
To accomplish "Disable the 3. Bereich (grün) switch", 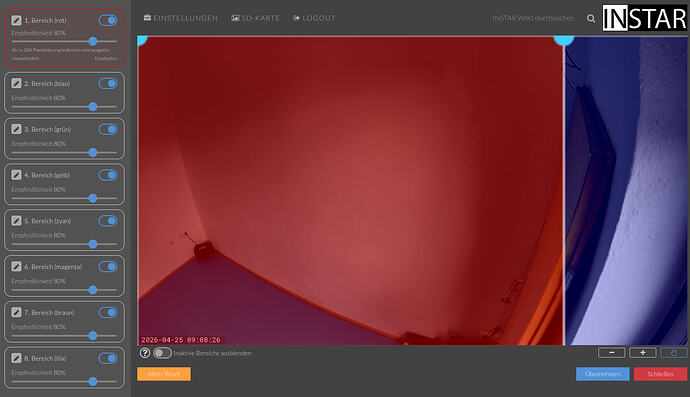I will pyautogui.click(x=108, y=129).
